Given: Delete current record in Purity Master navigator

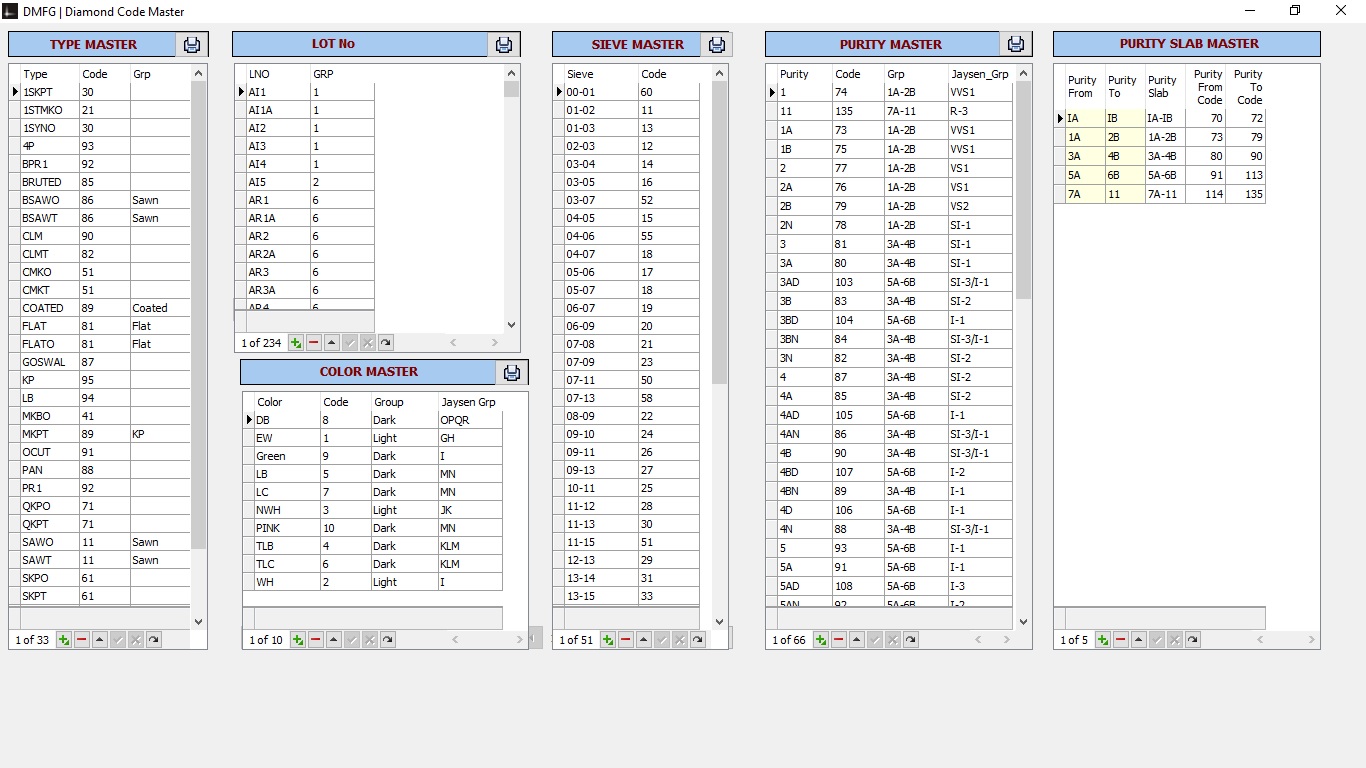Looking at the screenshot, I should click(x=839, y=640).
